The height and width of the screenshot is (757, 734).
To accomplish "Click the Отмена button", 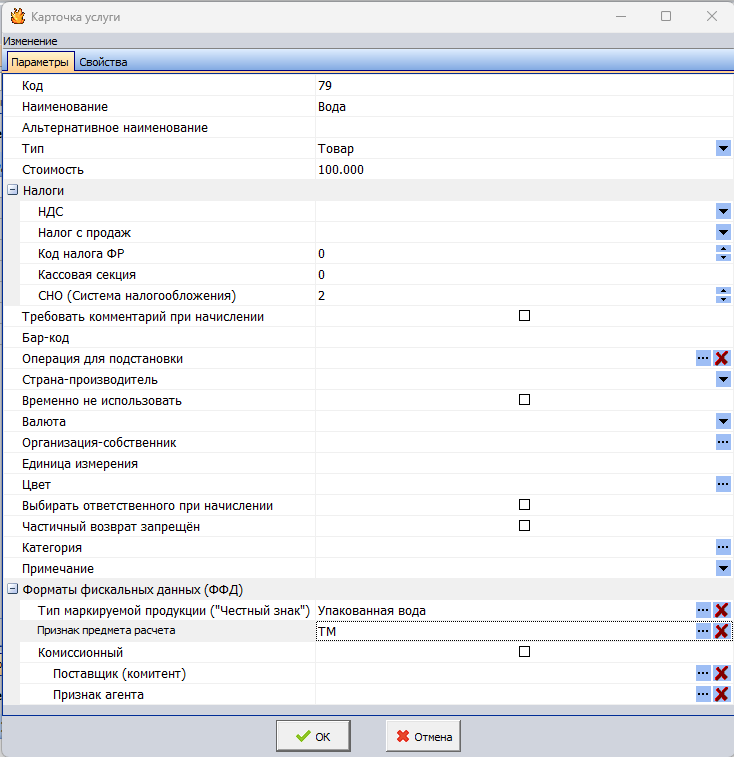I will click(423, 737).
